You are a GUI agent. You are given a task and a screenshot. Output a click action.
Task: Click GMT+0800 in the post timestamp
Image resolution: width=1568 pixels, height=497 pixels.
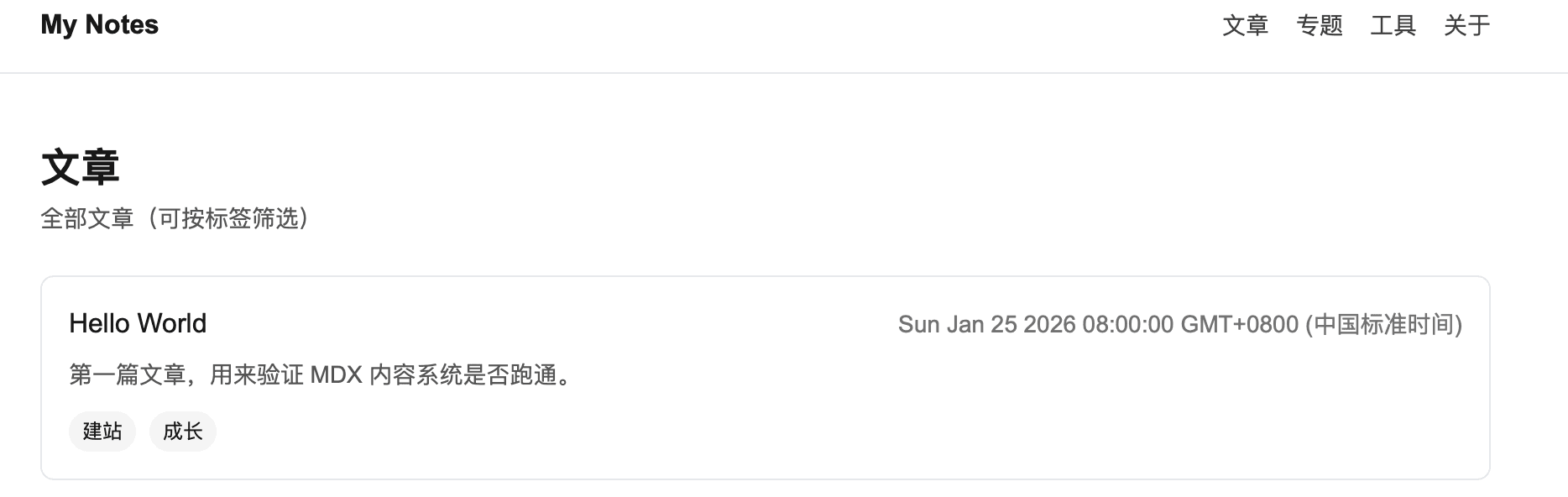[x=1239, y=325]
